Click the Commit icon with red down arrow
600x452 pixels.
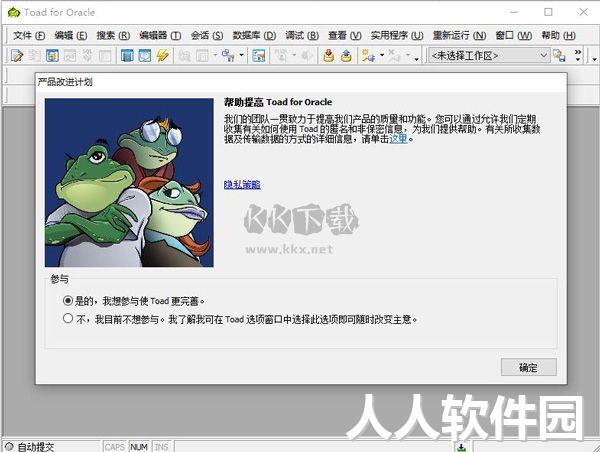pos(328,56)
